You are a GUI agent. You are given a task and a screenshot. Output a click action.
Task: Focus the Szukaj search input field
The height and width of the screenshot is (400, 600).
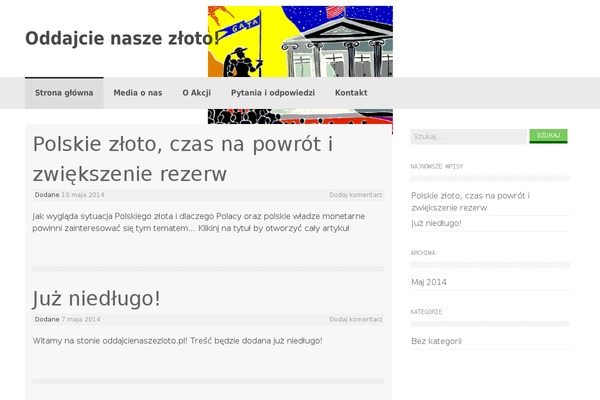pyautogui.click(x=469, y=137)
